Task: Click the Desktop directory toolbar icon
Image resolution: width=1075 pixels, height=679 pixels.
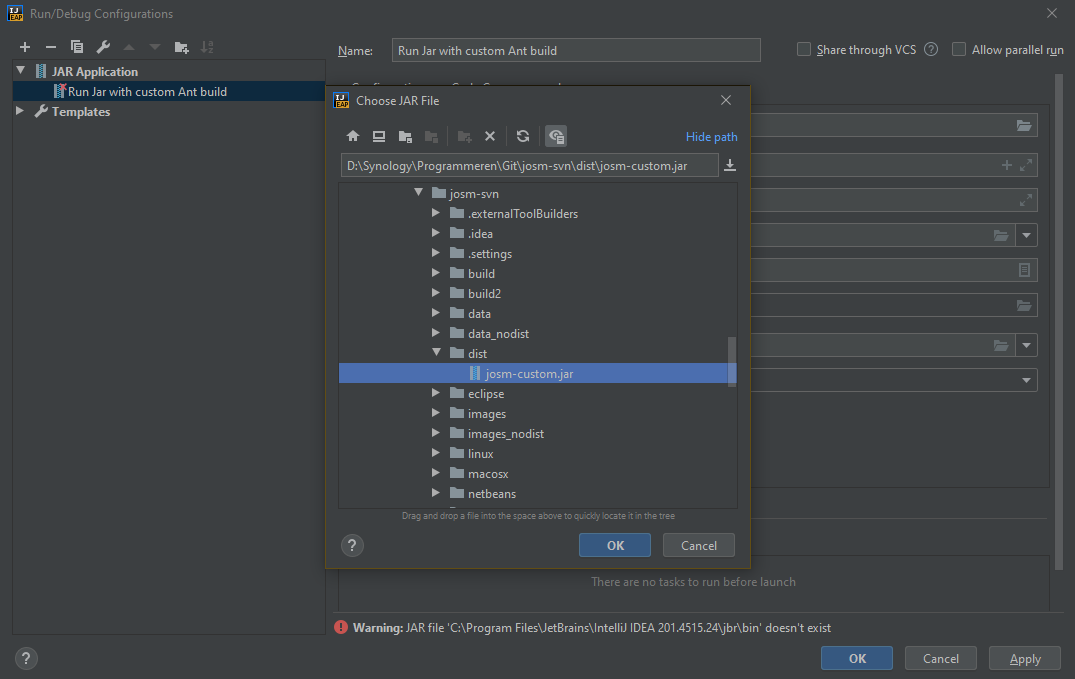Action: [379, 136]
